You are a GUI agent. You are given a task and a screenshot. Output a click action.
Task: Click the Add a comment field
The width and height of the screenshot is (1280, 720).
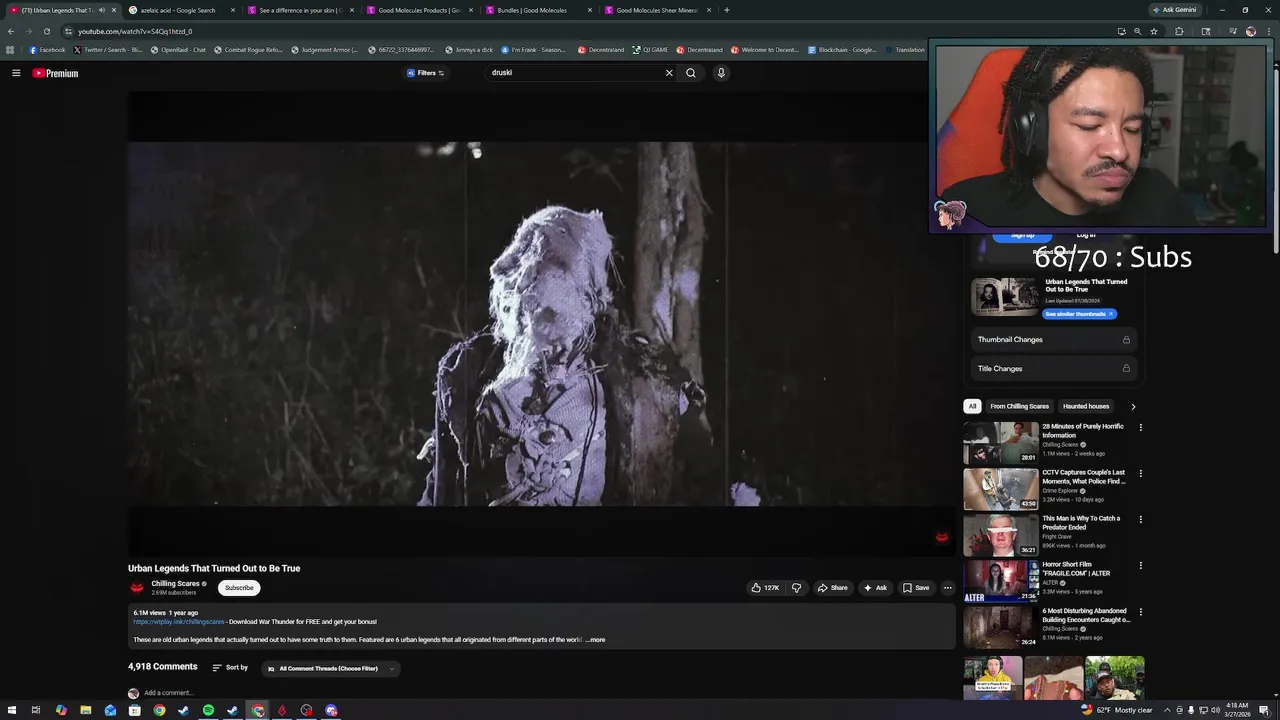click(x=168, y=693)
